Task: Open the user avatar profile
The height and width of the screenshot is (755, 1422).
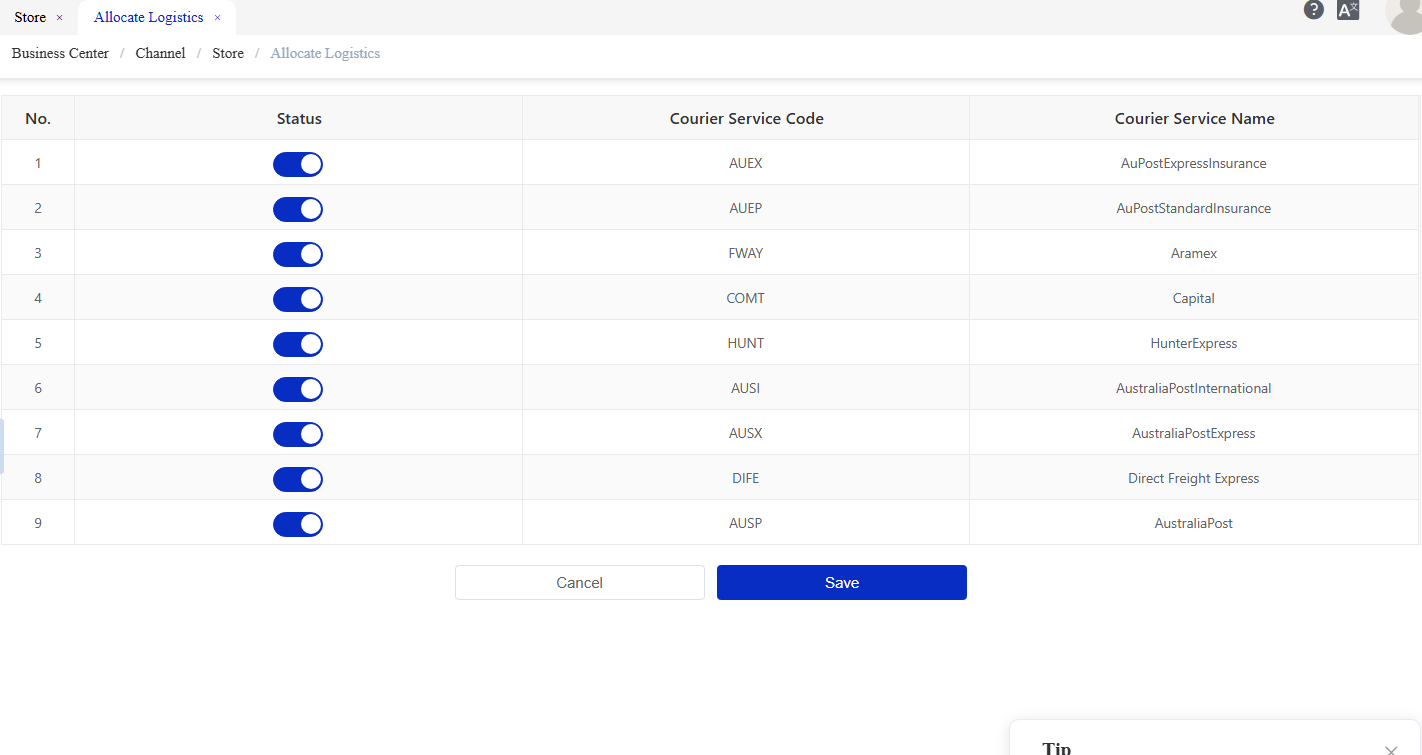Action: point(1404,15)
